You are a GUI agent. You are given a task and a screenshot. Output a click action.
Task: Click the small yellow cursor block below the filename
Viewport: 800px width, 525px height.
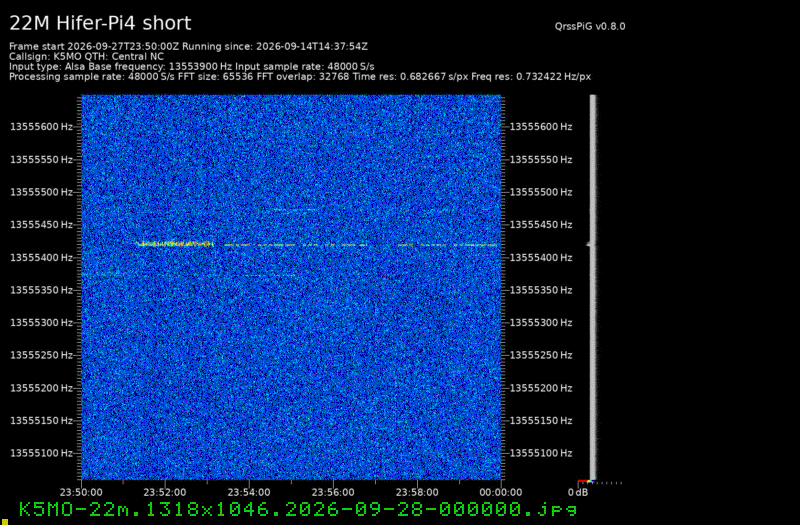click(5, 521)
